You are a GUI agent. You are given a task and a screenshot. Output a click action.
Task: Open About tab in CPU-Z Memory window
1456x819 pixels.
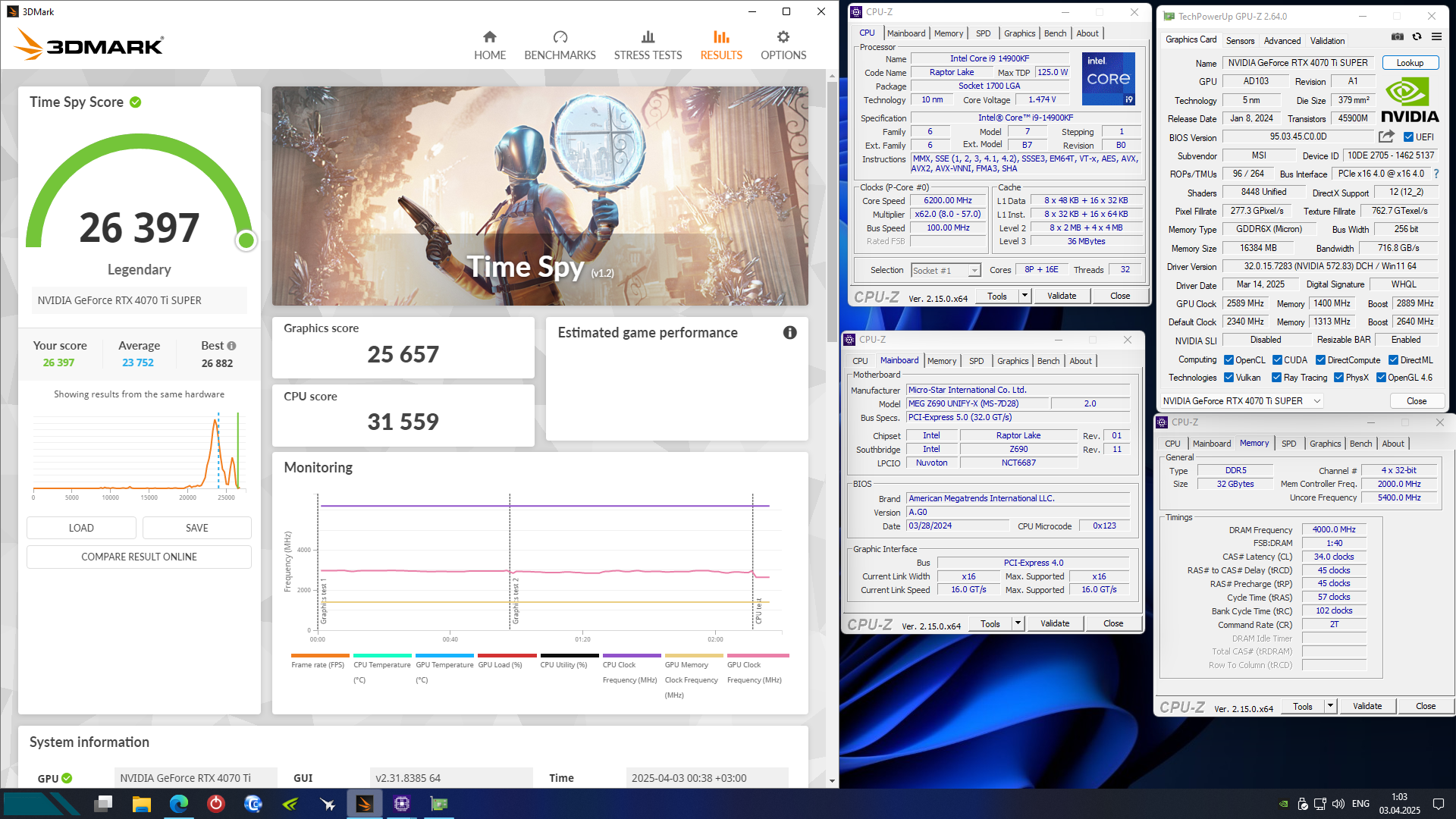[1392, 444]
